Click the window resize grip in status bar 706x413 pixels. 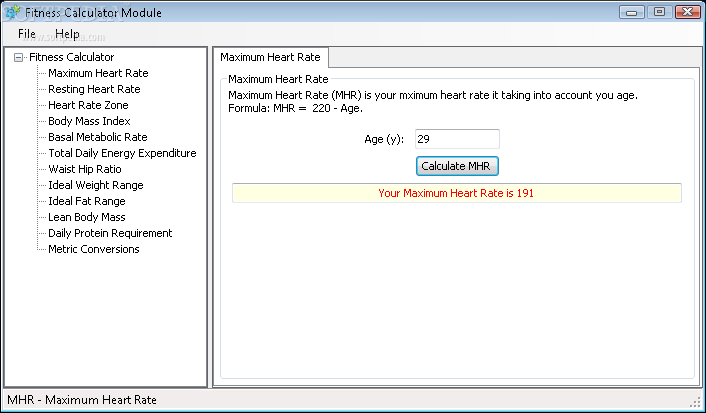coord(696,401)
